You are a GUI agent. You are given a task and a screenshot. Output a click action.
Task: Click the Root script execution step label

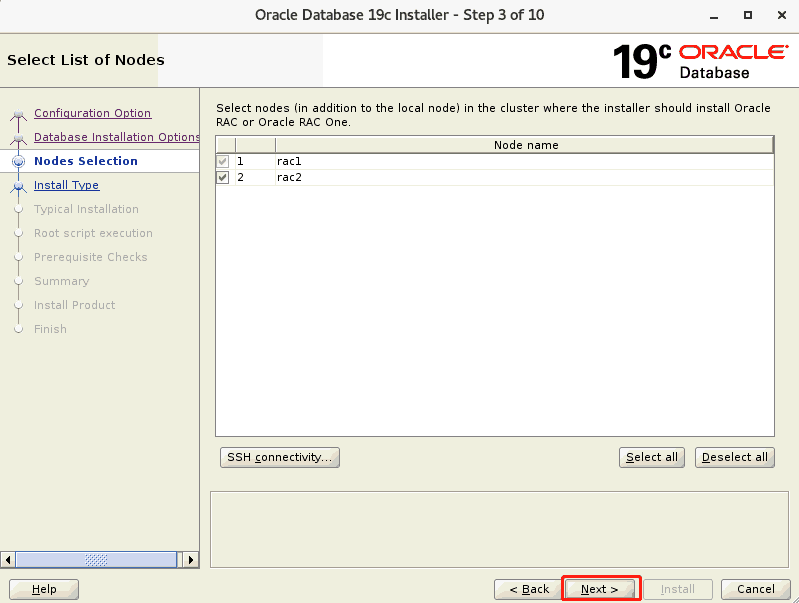coord(93,233)
